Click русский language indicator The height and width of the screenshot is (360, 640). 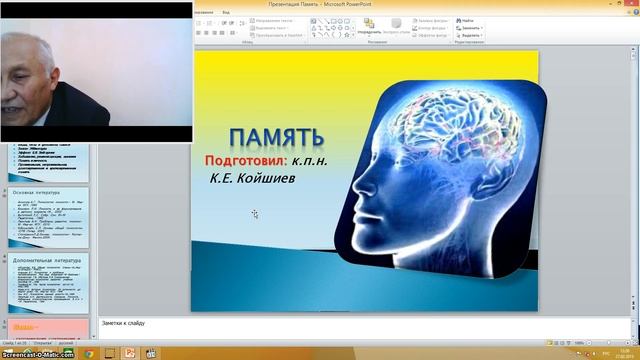click(66, 343)
